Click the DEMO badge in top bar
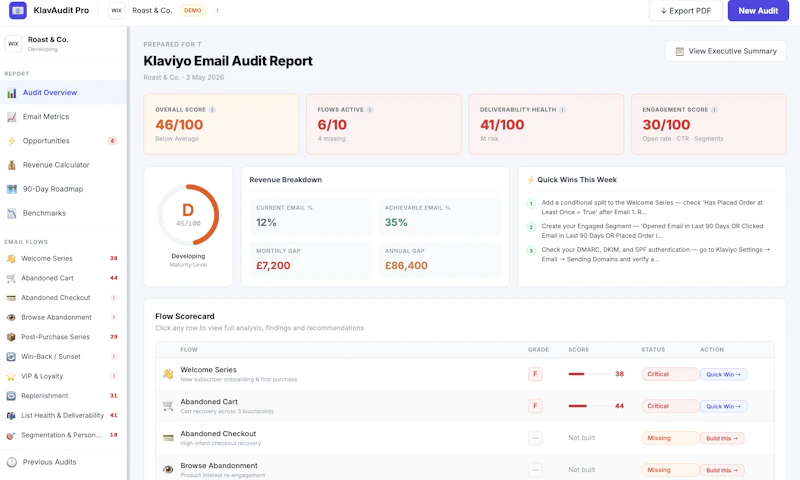This screenshot has width=800, height=480. (192, 10)
